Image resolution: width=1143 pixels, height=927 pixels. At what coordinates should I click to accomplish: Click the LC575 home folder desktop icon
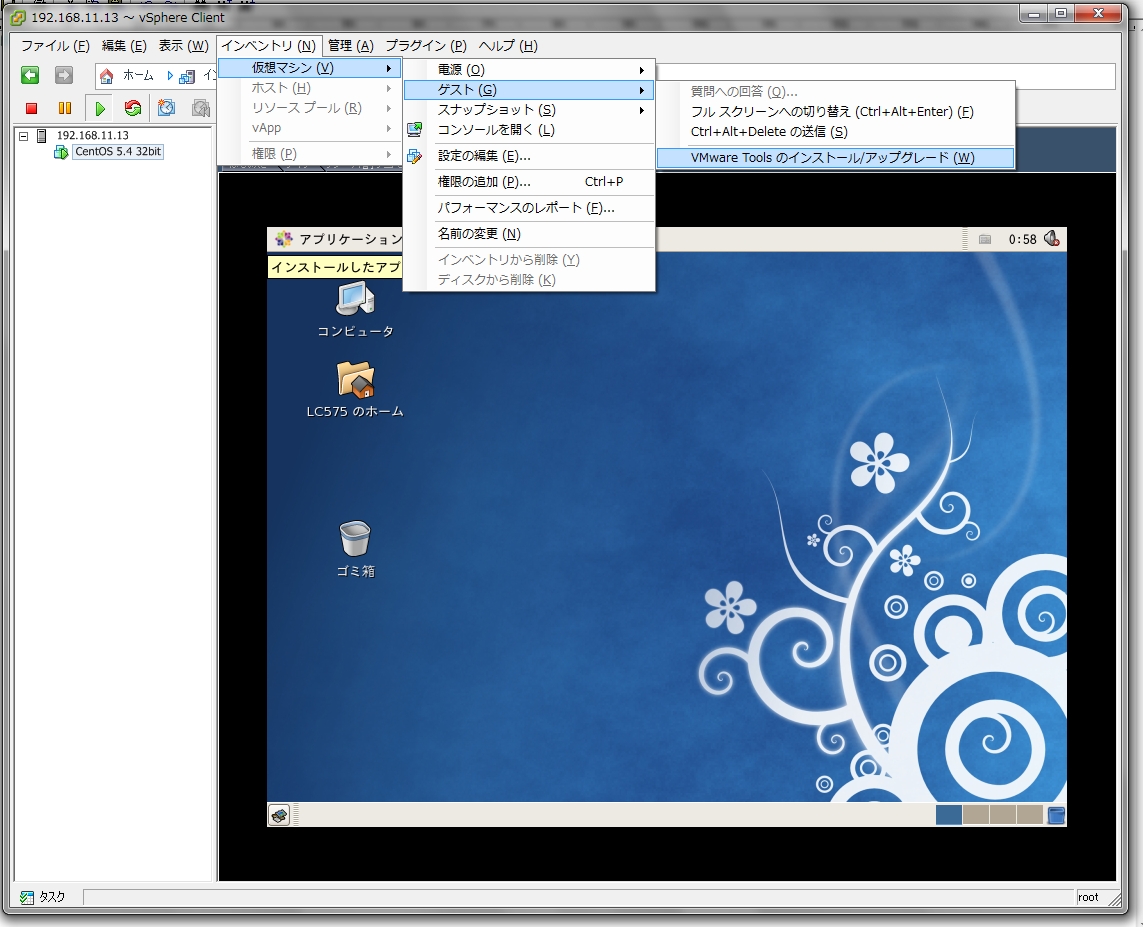(x=355, y=380)
